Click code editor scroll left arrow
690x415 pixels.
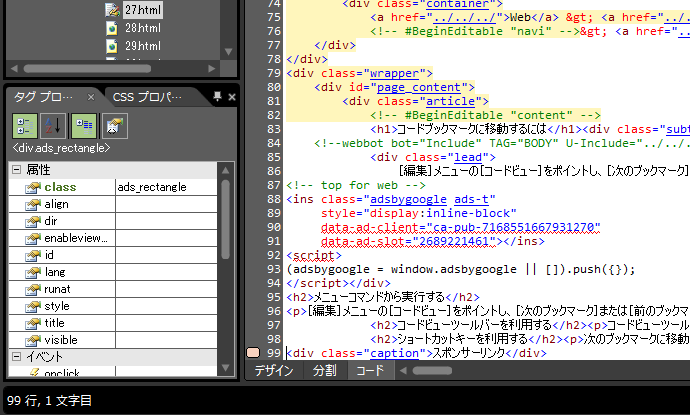tap(403, 371)
